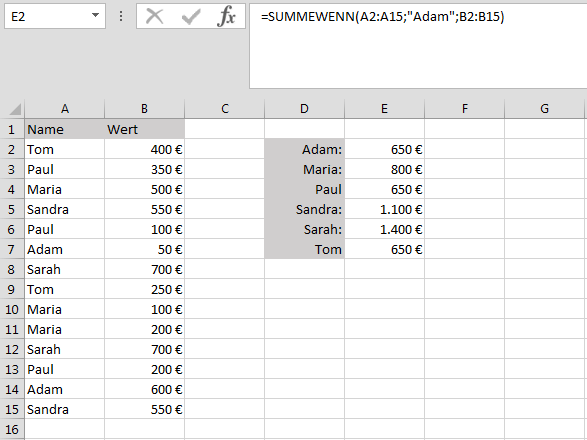Click cell E7 showing Tom's 650 € total

(x=384, y=249)
